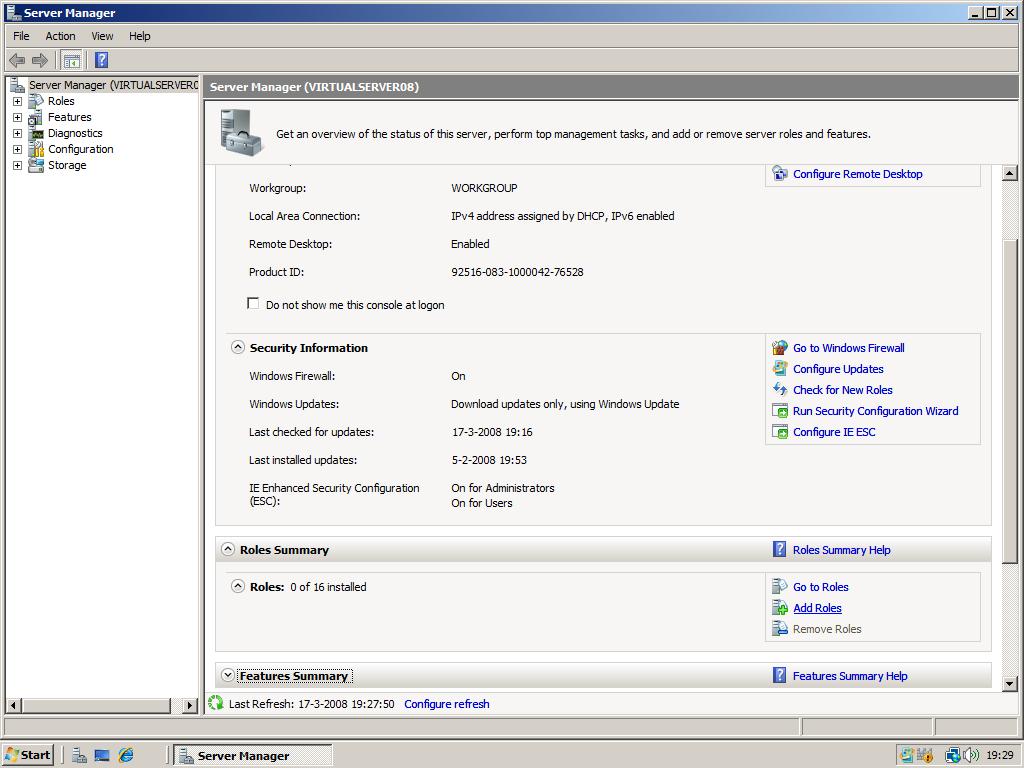1024x768 pixels.
Task: Collapse the Security Information section
Action: pos(238,347)
